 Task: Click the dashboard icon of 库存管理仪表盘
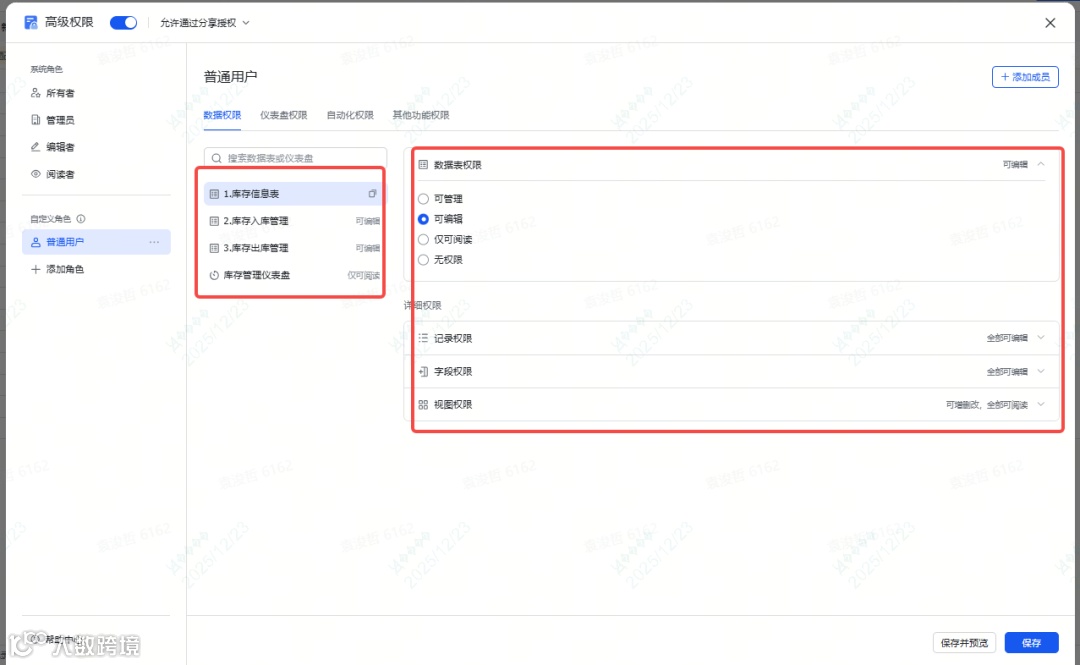click(x=214, y=275)
